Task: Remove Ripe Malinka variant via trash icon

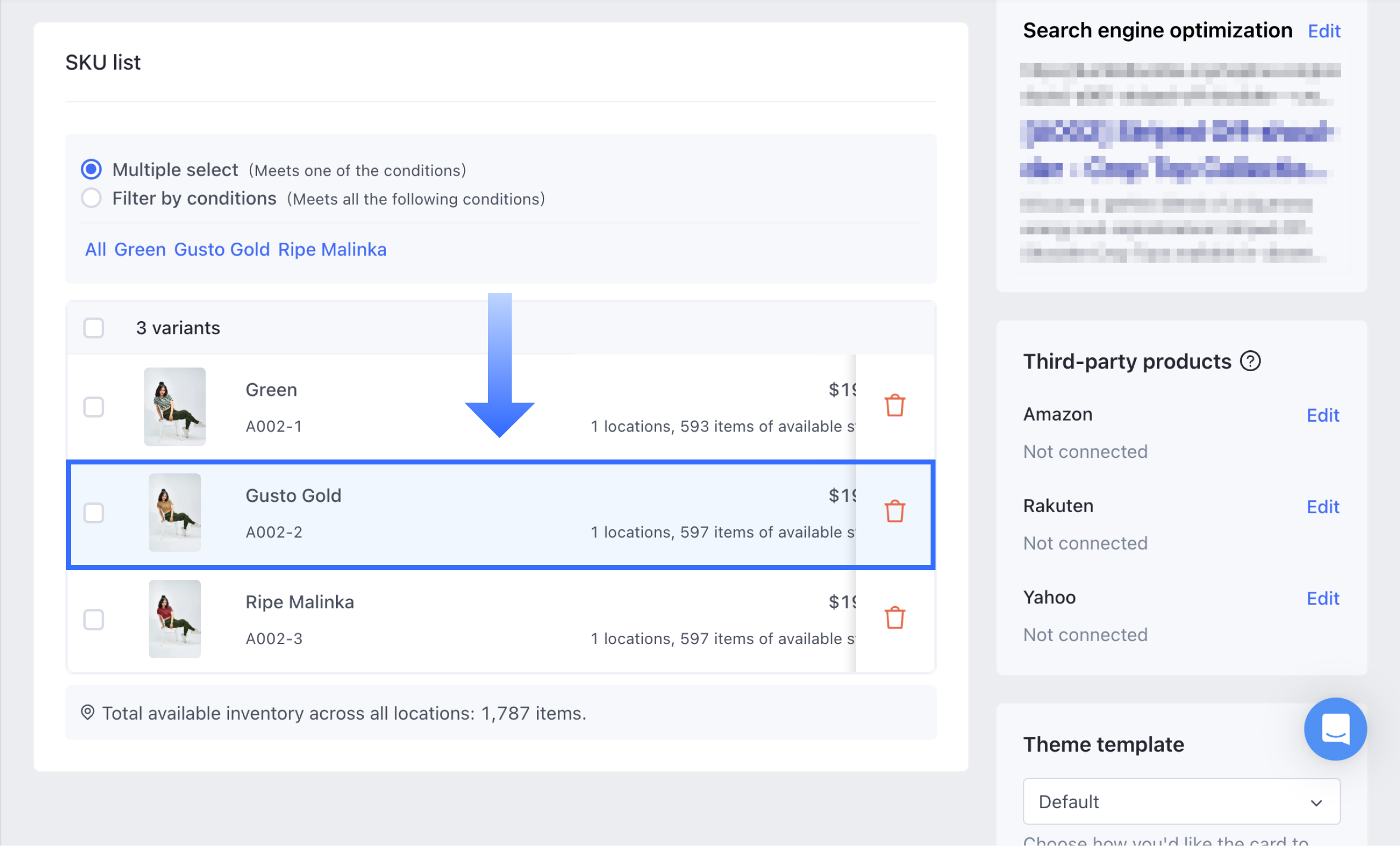Action: pyautogui.click(x=894, y=618)
